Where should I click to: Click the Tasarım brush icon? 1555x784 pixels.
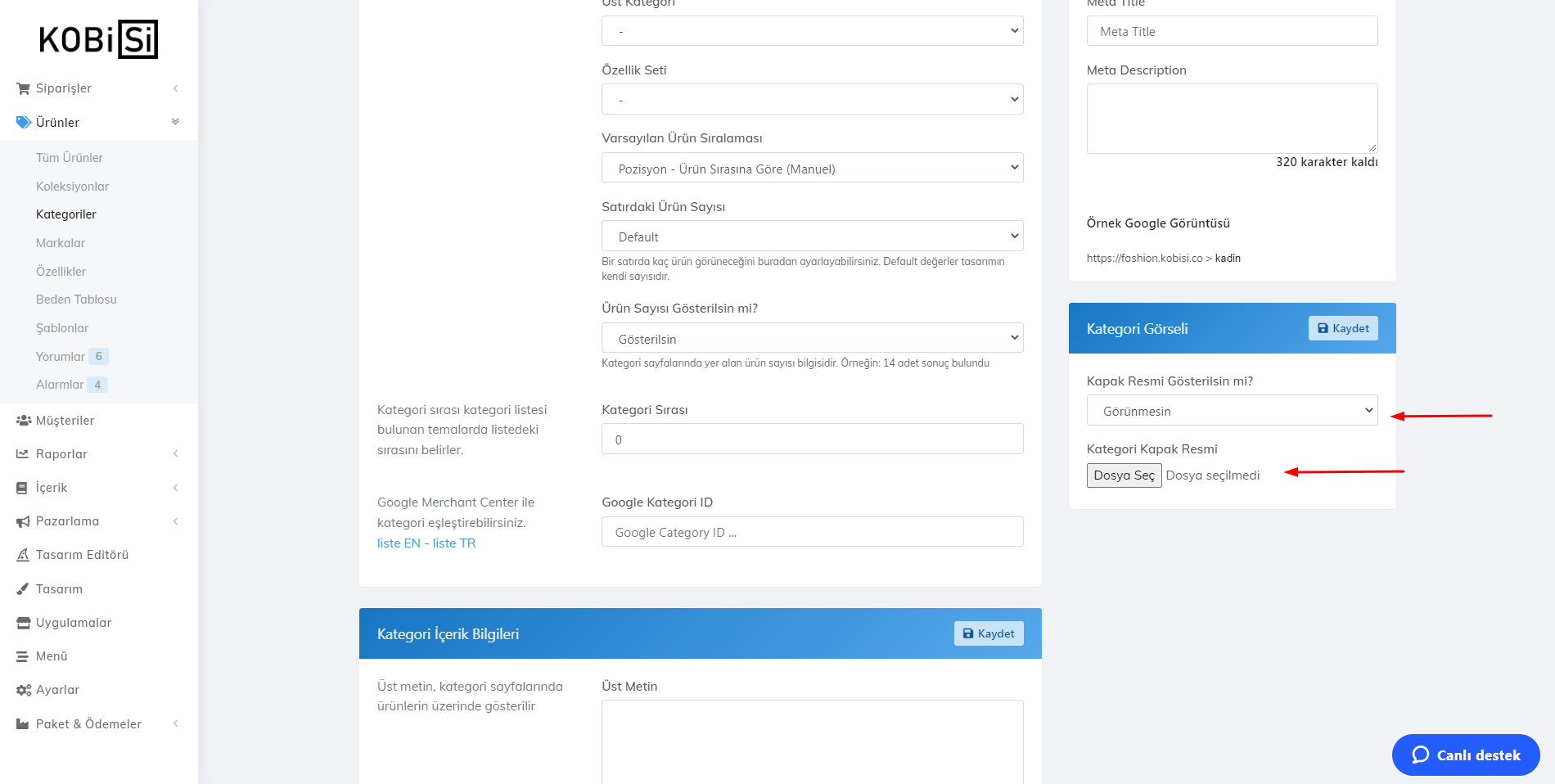point(23,589)
